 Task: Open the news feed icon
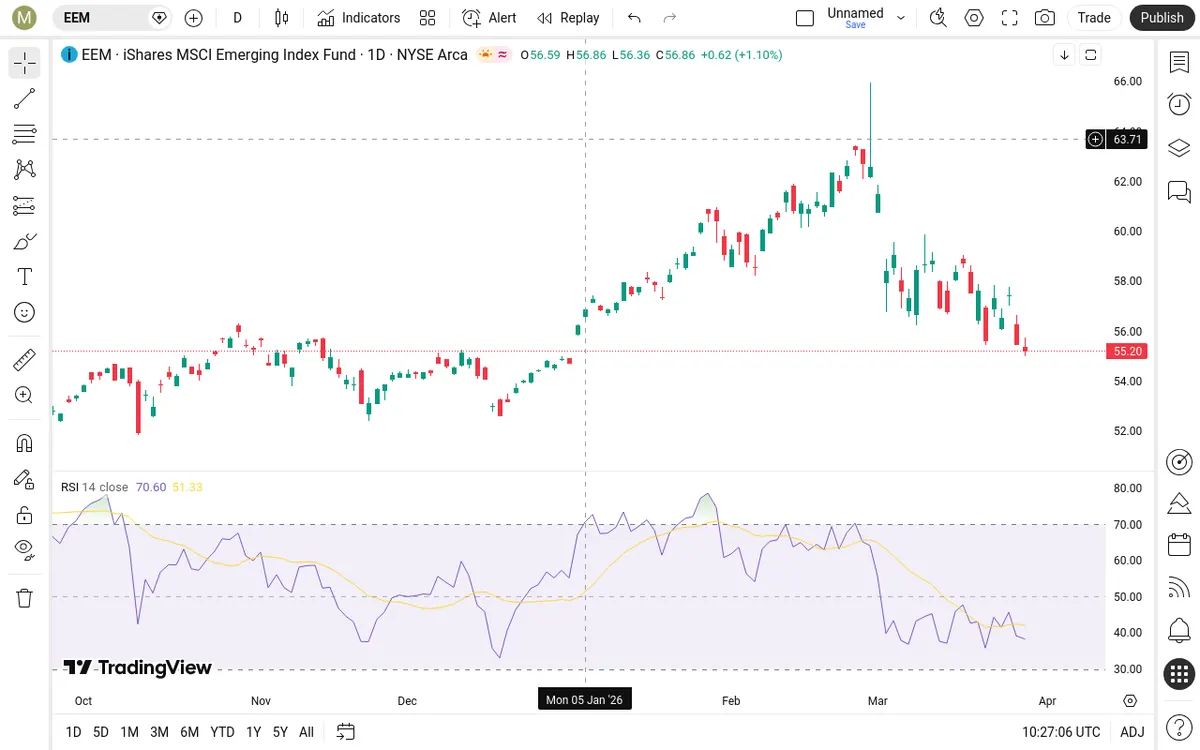point(1179,588)
